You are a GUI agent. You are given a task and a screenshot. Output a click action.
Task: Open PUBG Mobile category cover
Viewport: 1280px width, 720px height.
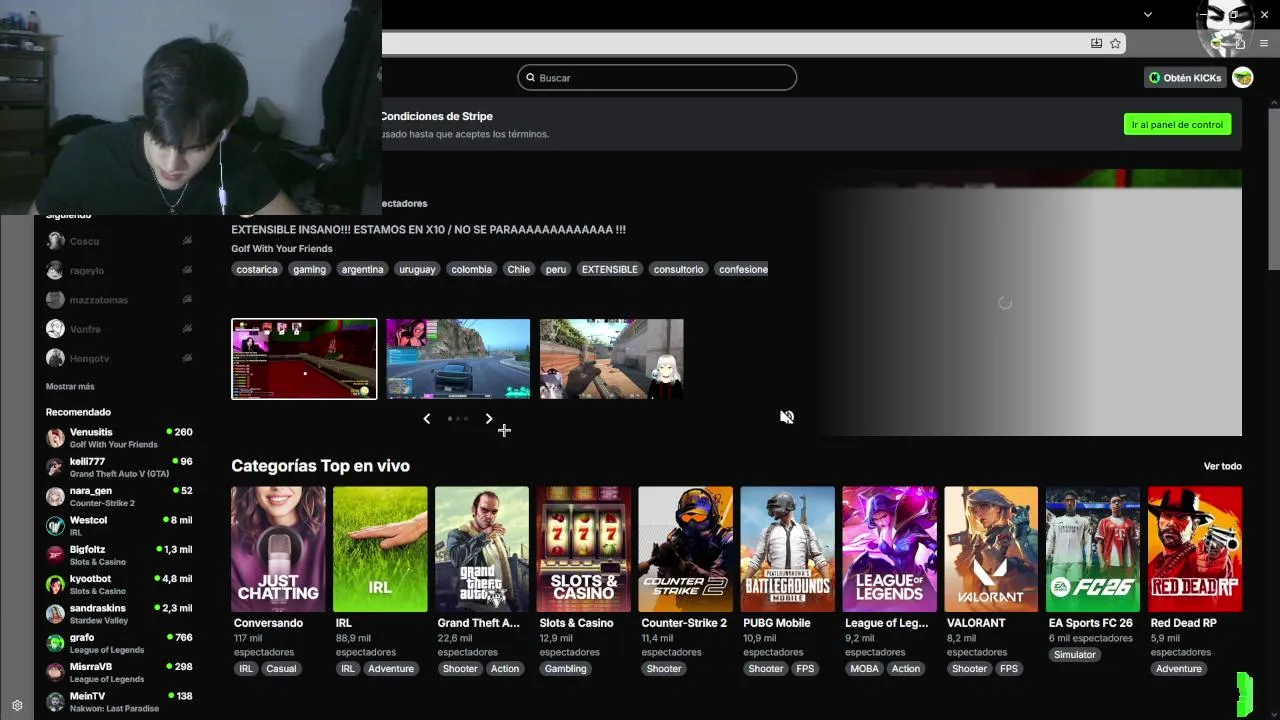(788, 549)
